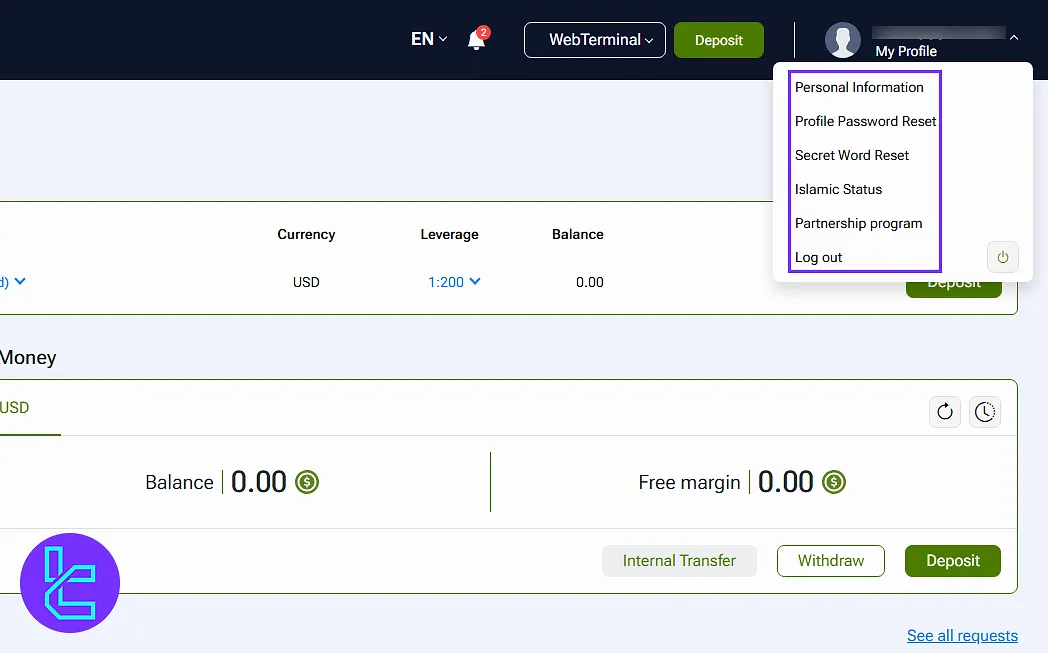Click the refresh icon in the money panel
1048x653 pixels.
944,412
